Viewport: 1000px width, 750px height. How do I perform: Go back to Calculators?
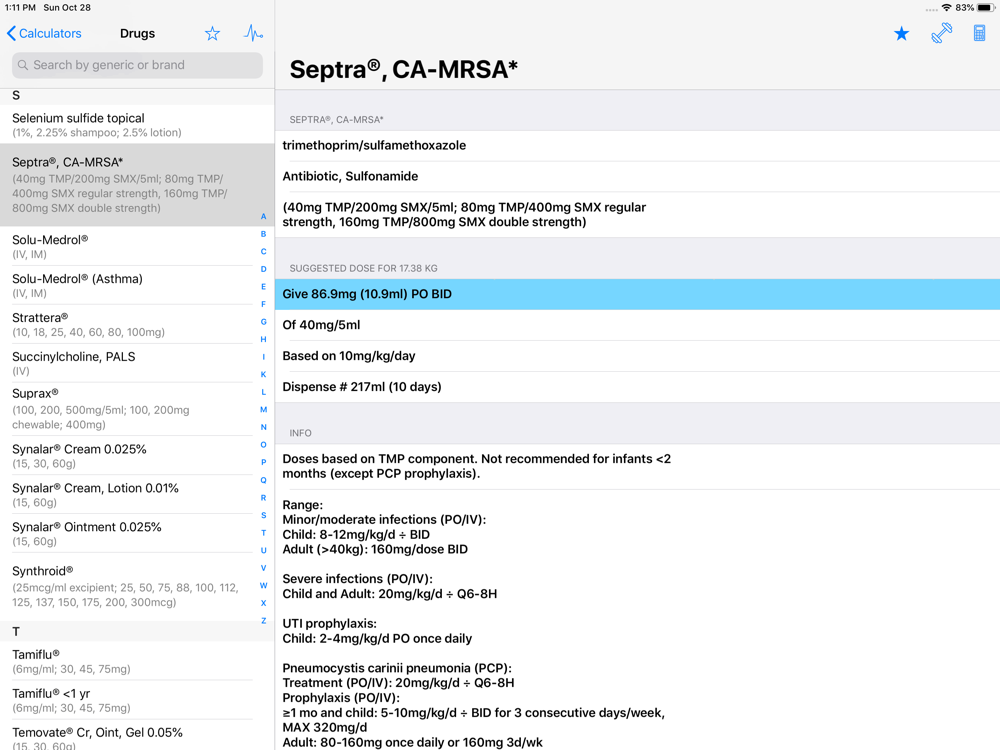44,33
